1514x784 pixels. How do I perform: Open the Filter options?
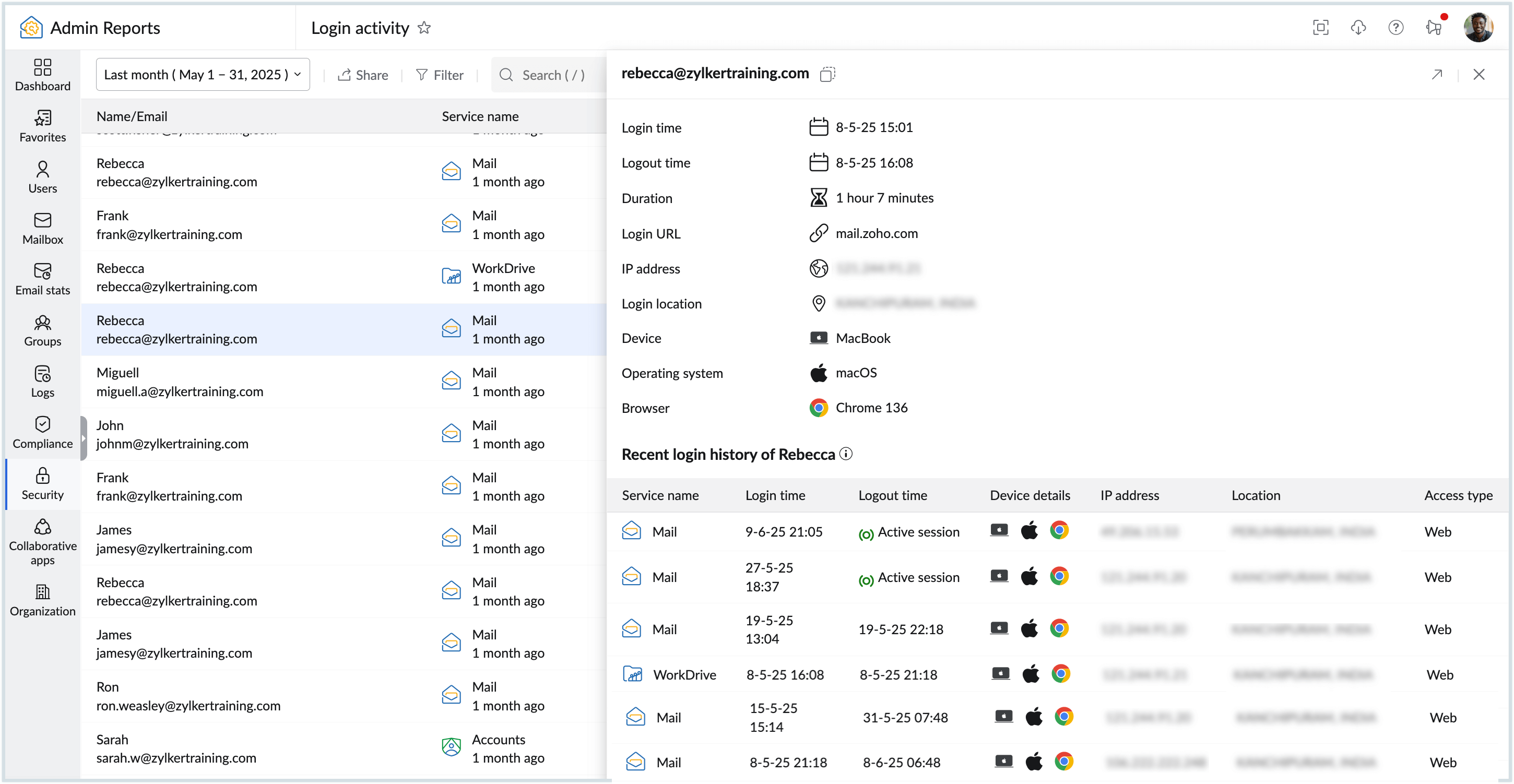click(440, 75)
